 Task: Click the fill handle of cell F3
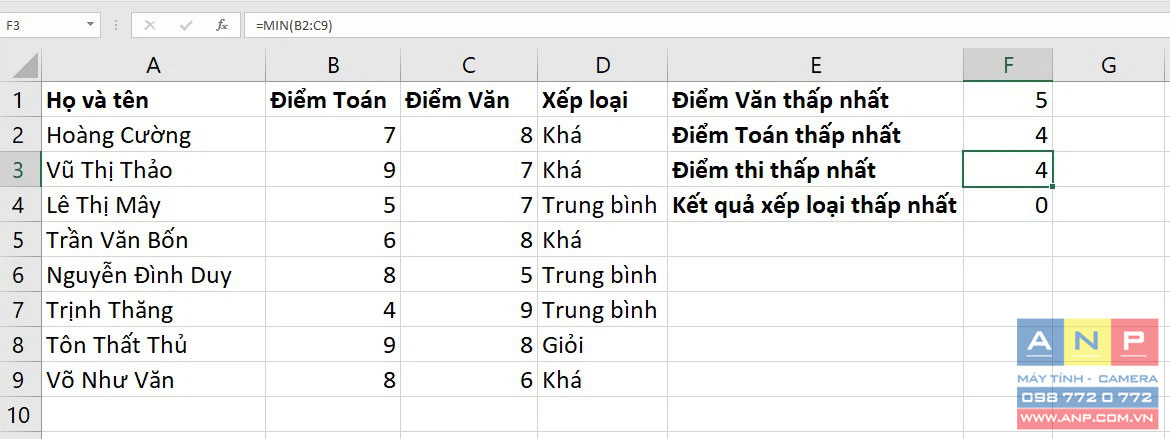point(1052,187)
